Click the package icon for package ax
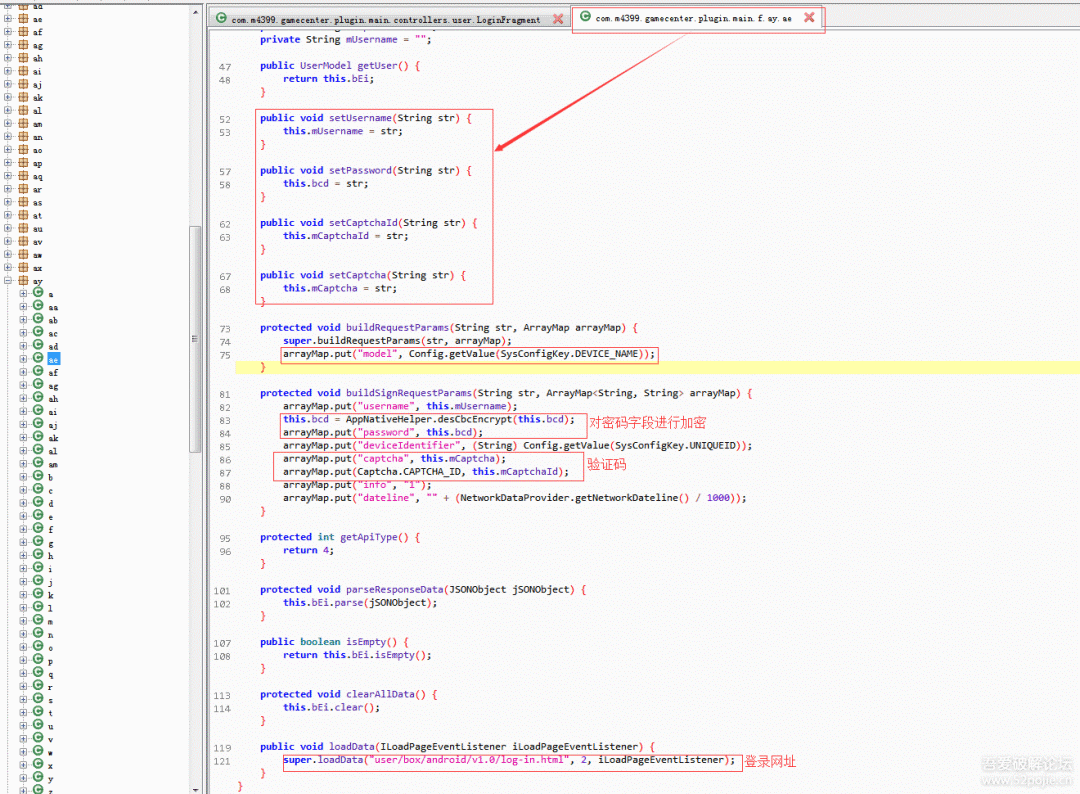1080x794 pixels. pyautogui.click(x=23, y=267)
